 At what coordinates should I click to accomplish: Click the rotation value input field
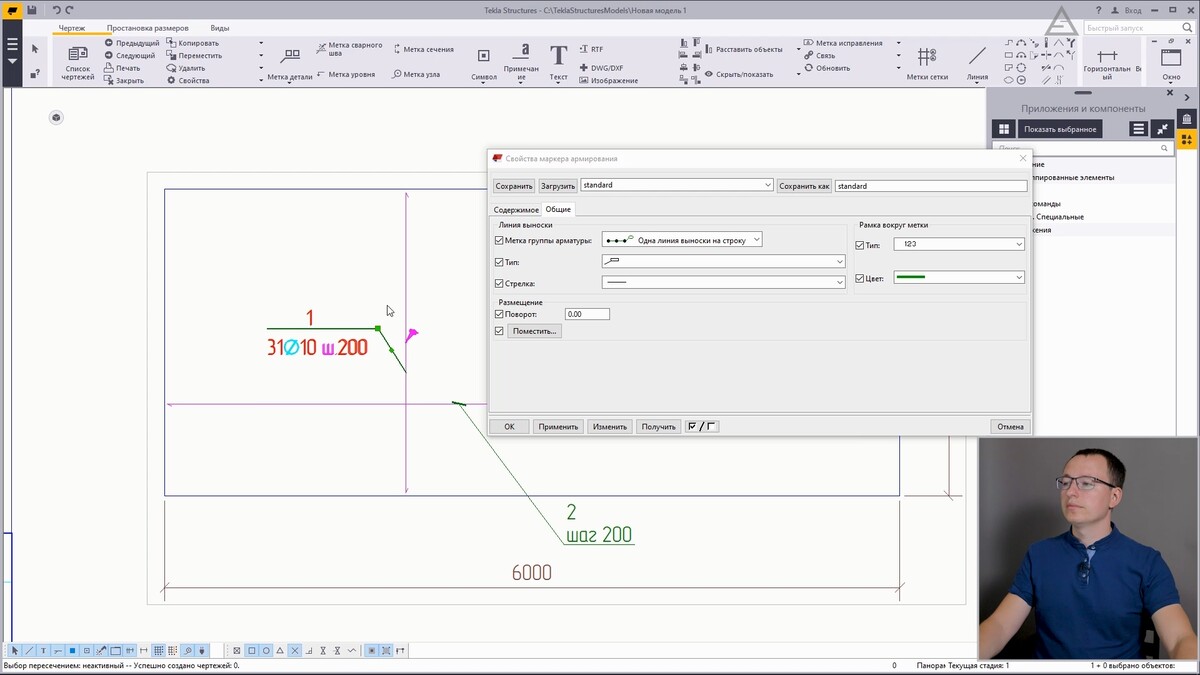587,314
